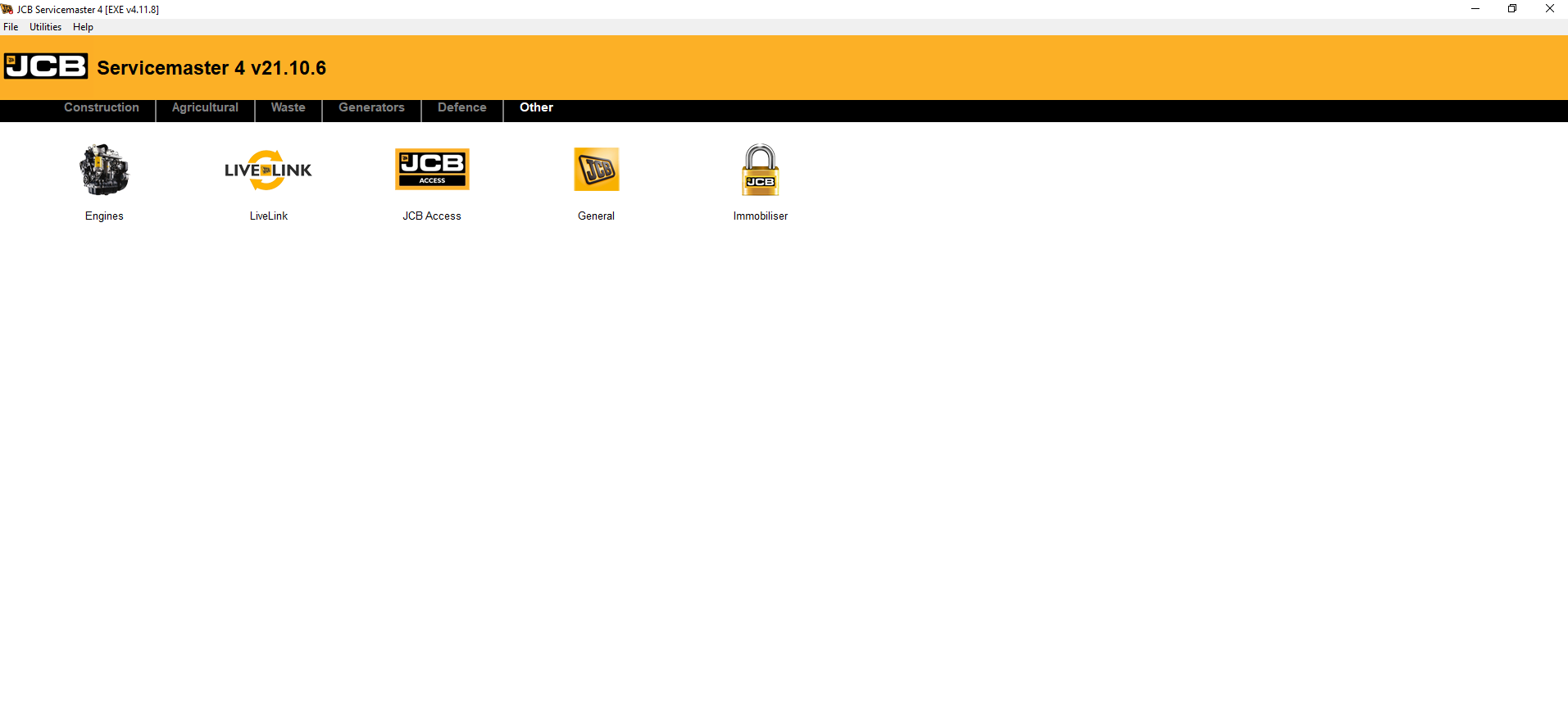
Task: Click the Servicemaster 4 v21.10.6 heading
Action: [x=211, y=68]
